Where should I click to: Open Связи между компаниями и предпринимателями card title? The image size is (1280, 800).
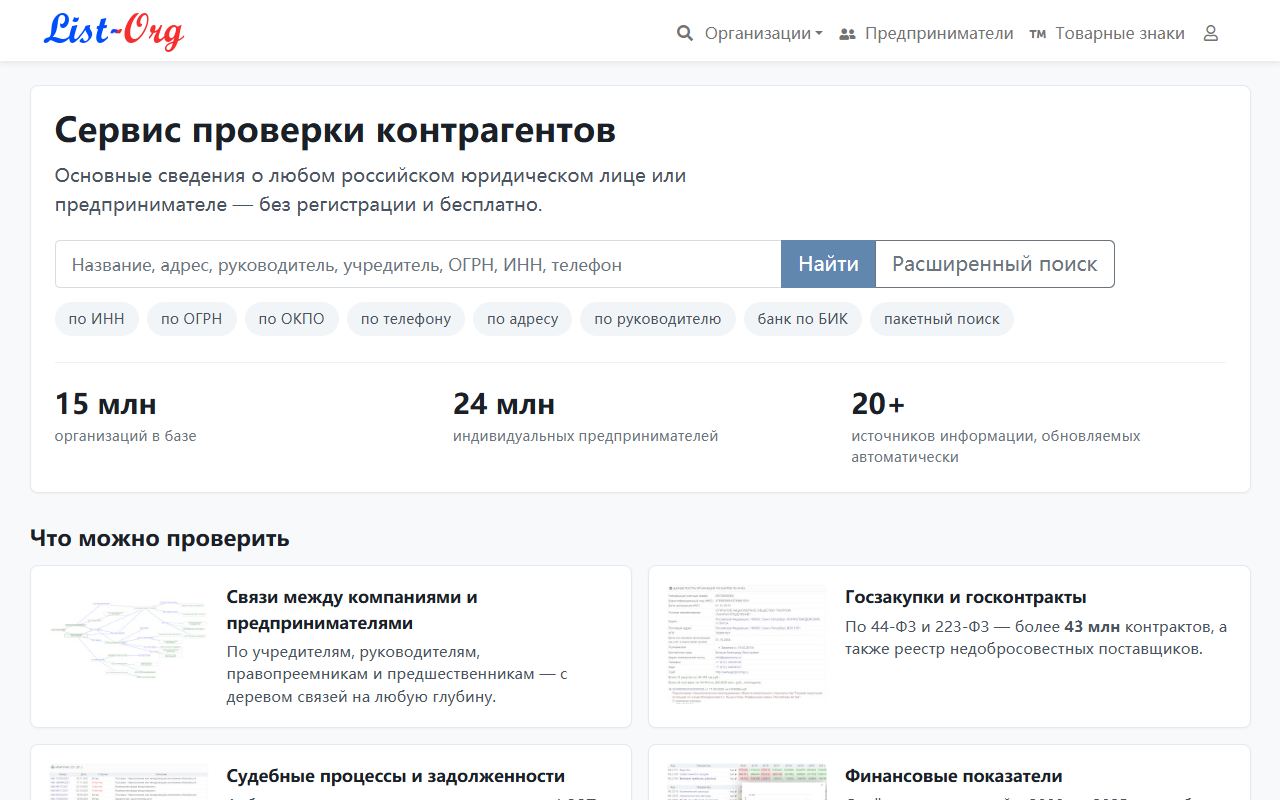pos(352,610)
